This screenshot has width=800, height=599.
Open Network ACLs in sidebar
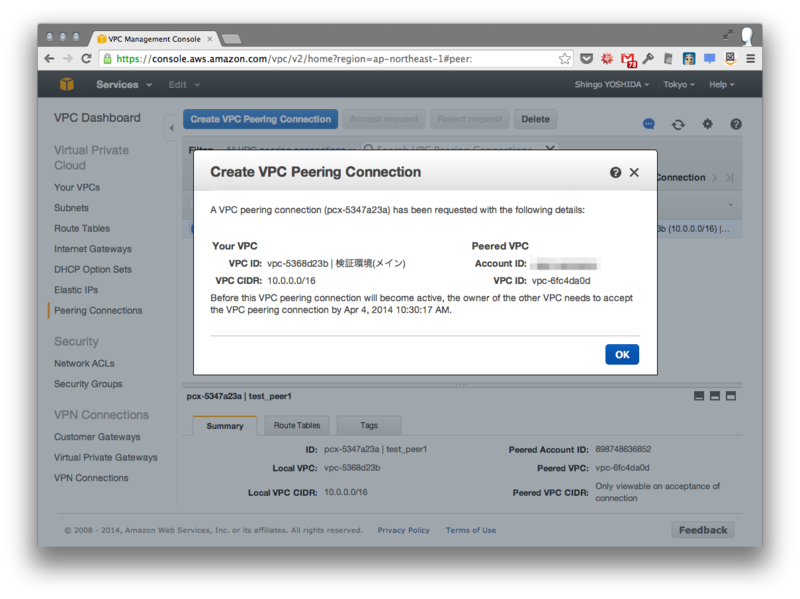[x=84, y=363]
